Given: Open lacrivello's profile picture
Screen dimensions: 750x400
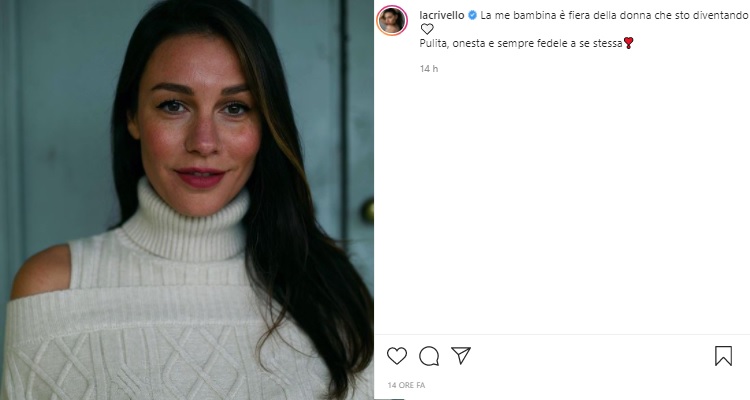Looking at the screenshot, I should click(392, 20).
